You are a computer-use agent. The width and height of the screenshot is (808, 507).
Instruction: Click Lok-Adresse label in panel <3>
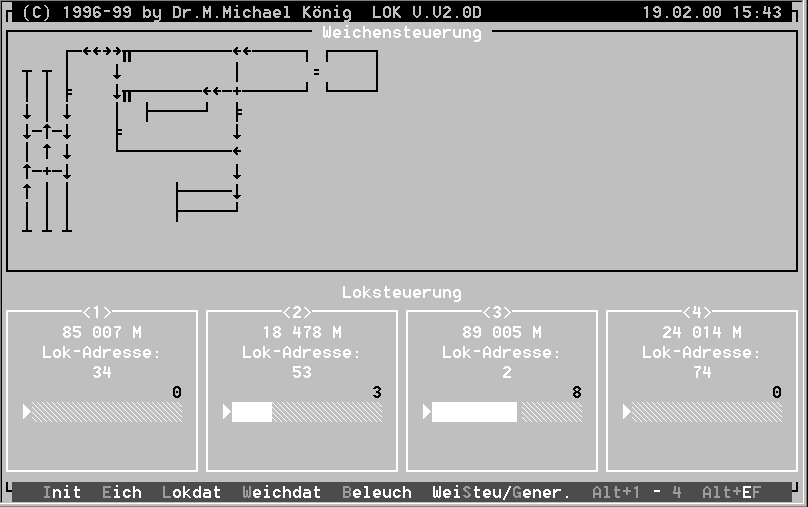[502, 352]
